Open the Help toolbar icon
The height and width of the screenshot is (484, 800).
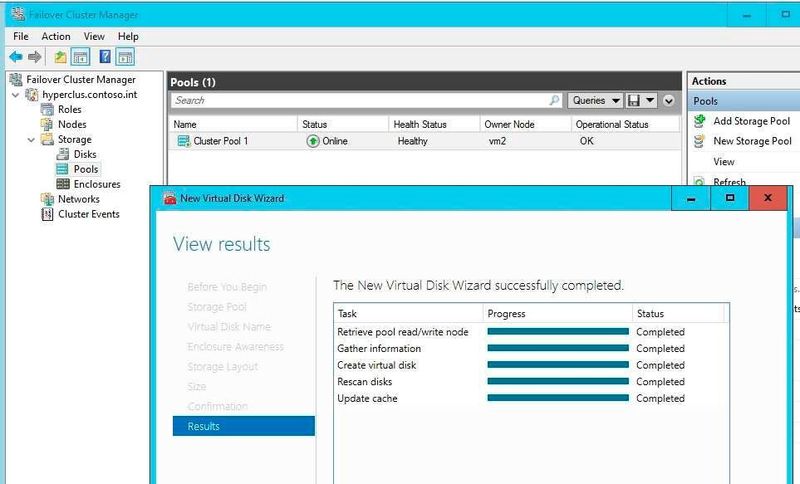[105, 57]
